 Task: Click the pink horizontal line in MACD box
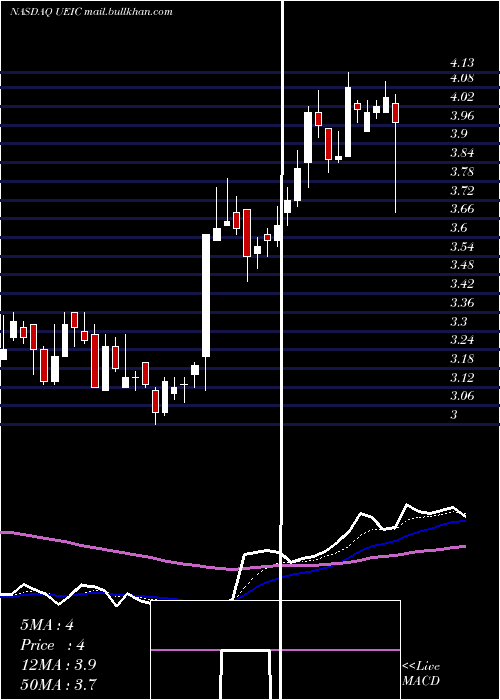[x=275, y=650]
